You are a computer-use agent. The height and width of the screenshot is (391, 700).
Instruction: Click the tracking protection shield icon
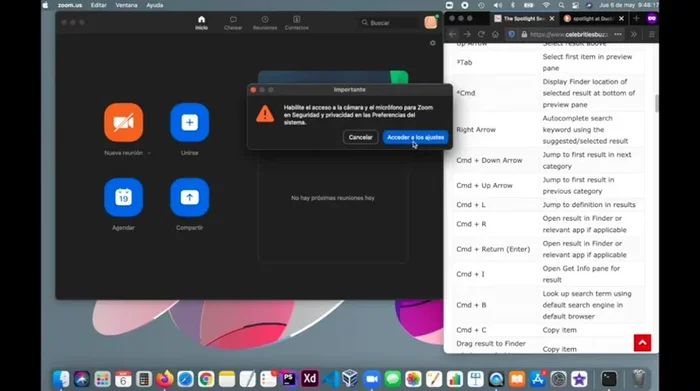click(512, 34)
